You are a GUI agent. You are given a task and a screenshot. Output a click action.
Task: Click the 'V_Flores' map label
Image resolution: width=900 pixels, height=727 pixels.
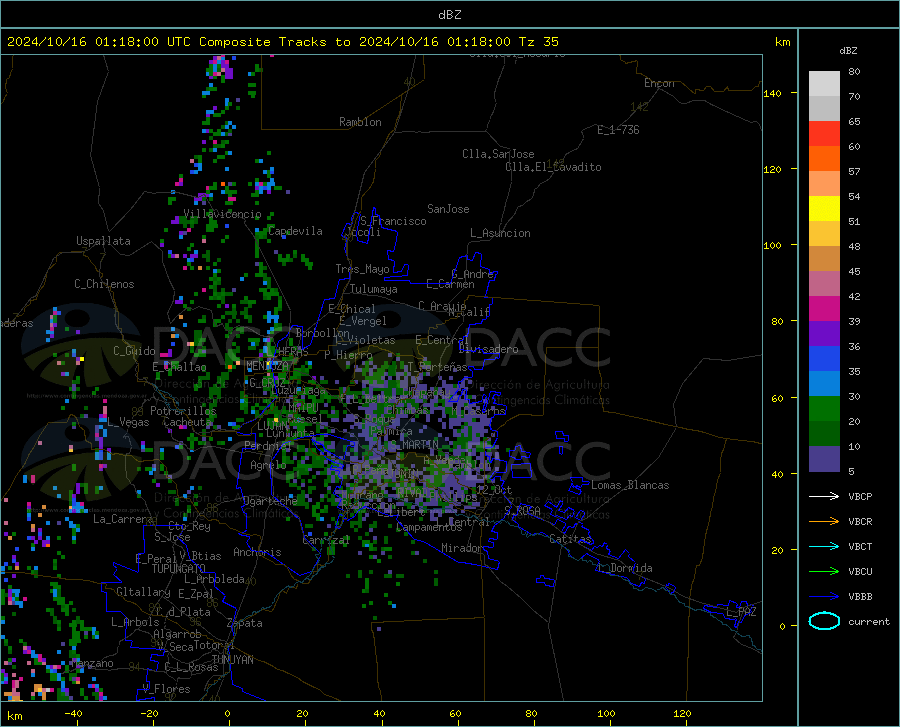click(x=166, y=689)
